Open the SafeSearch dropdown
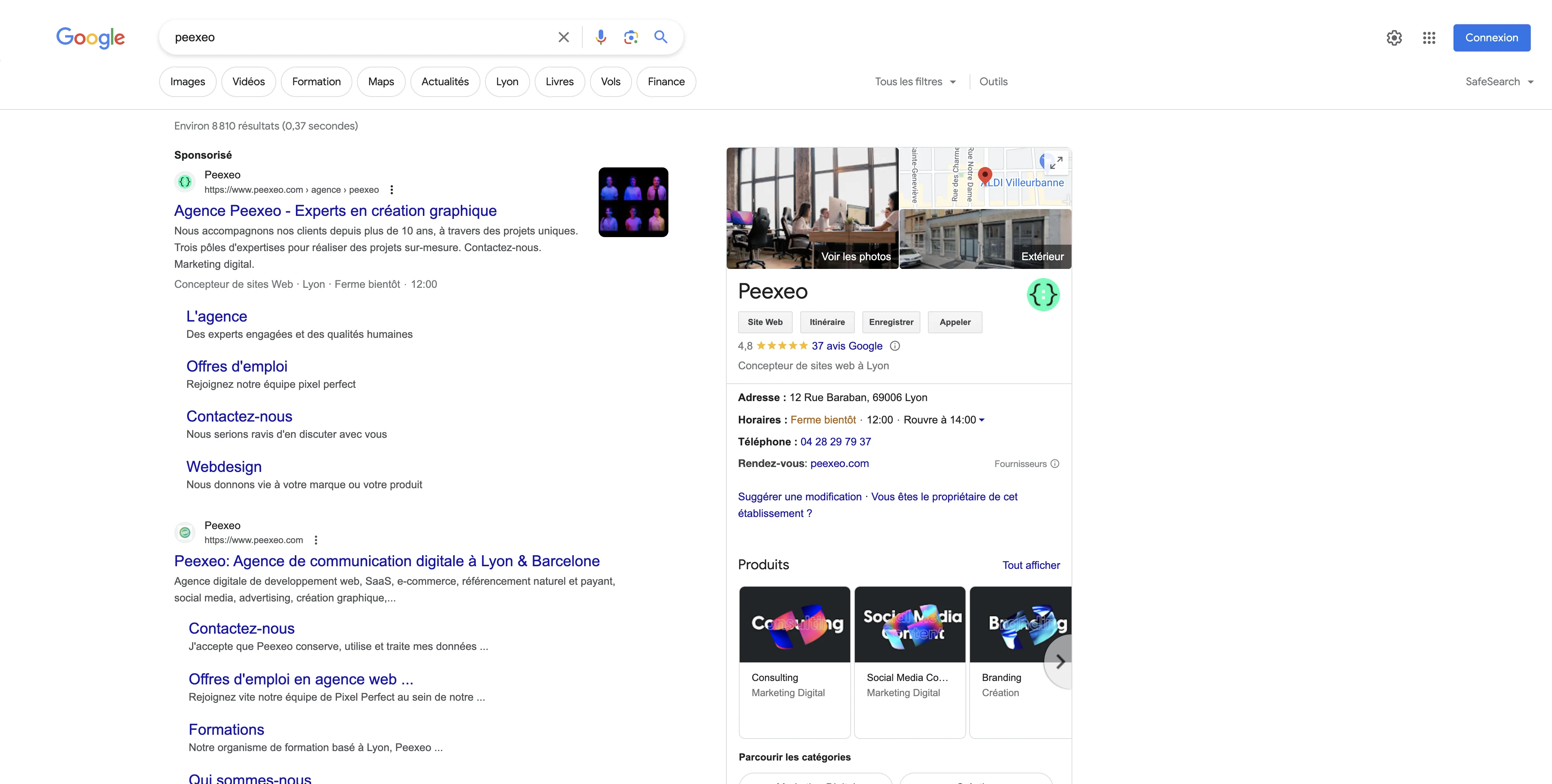 tap(1499, 82)
